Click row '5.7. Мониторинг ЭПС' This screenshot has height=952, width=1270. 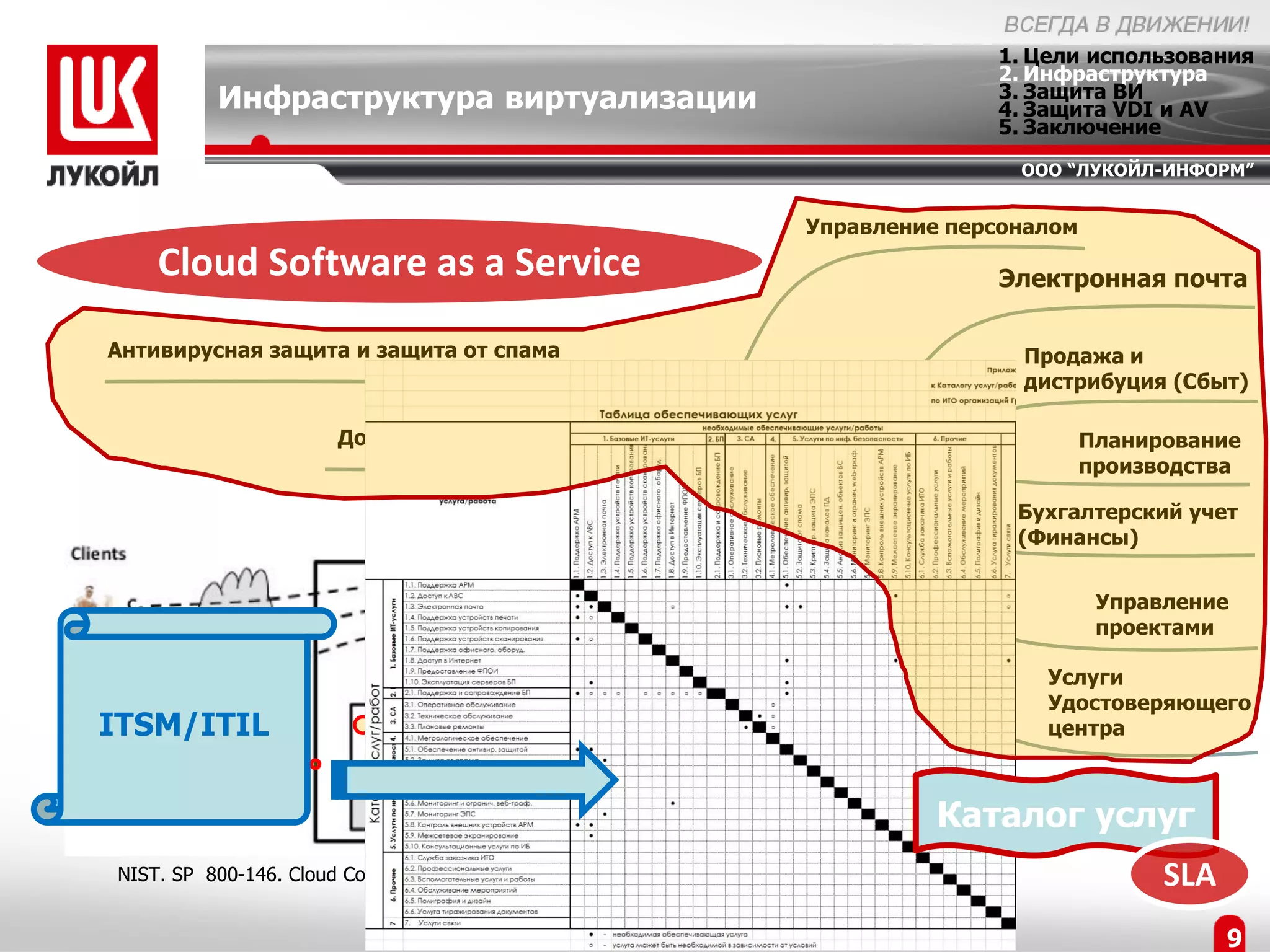click(x=487, y=814)
